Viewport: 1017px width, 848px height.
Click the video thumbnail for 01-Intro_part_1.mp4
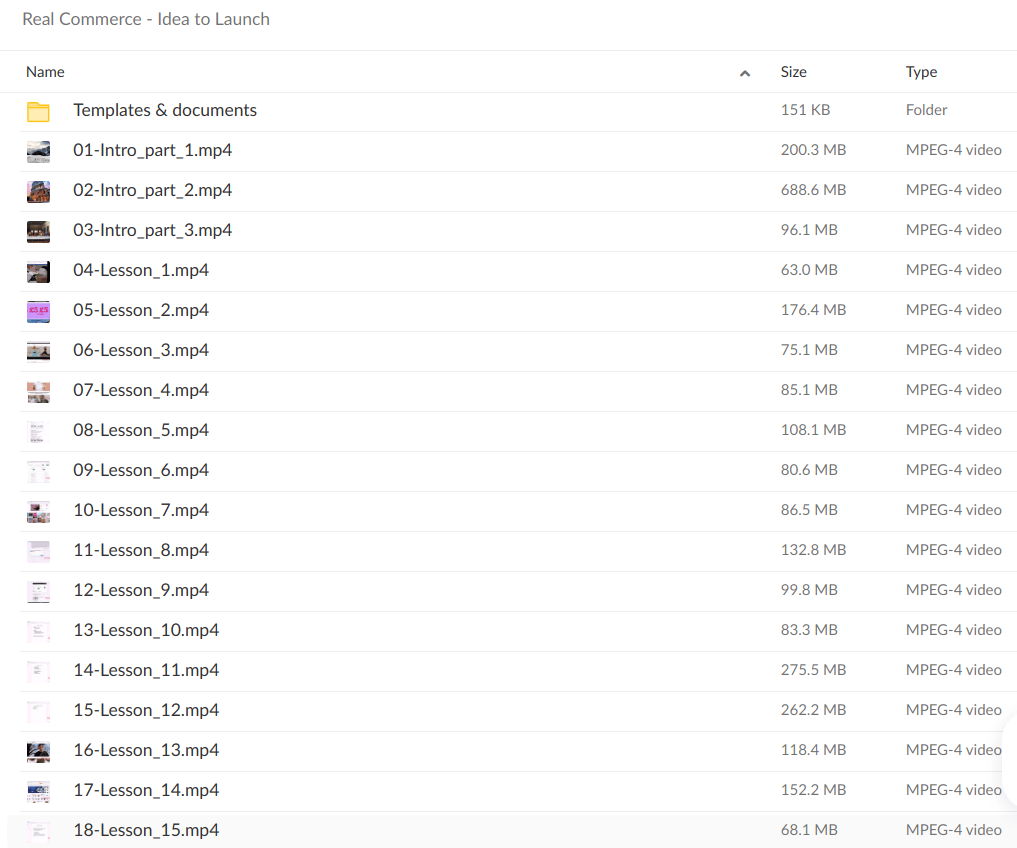pos(38,151)
